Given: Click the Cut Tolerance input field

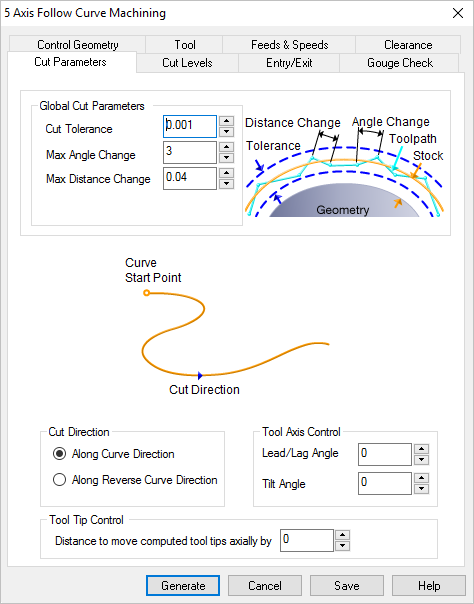Looking at the screenshot, I should pos(190,126).
